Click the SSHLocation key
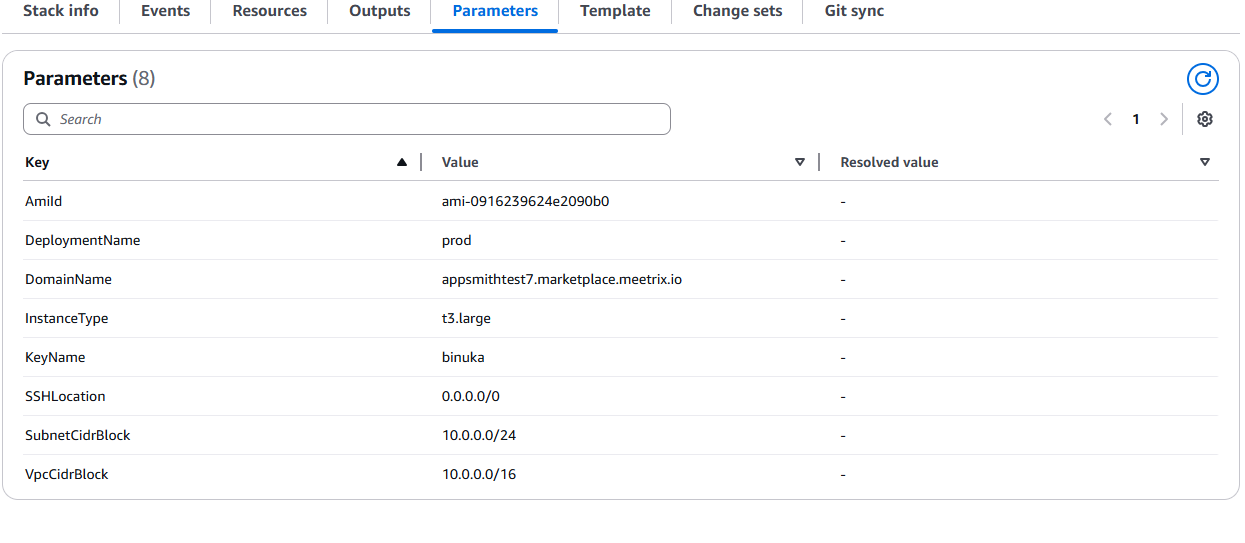Viewport: 1245px width, 543px height. coord(65,396)
